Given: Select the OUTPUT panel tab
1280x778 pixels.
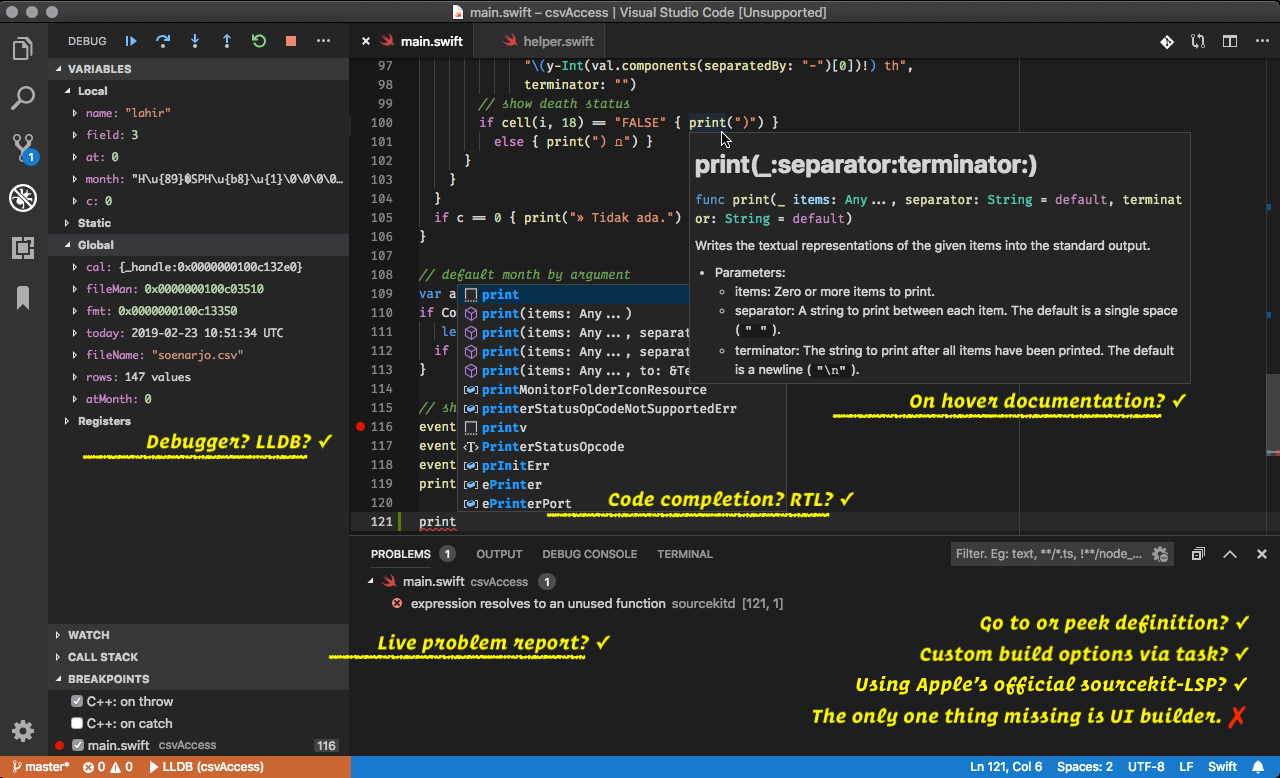Looking at the screenshot, I should coord(499,554).
